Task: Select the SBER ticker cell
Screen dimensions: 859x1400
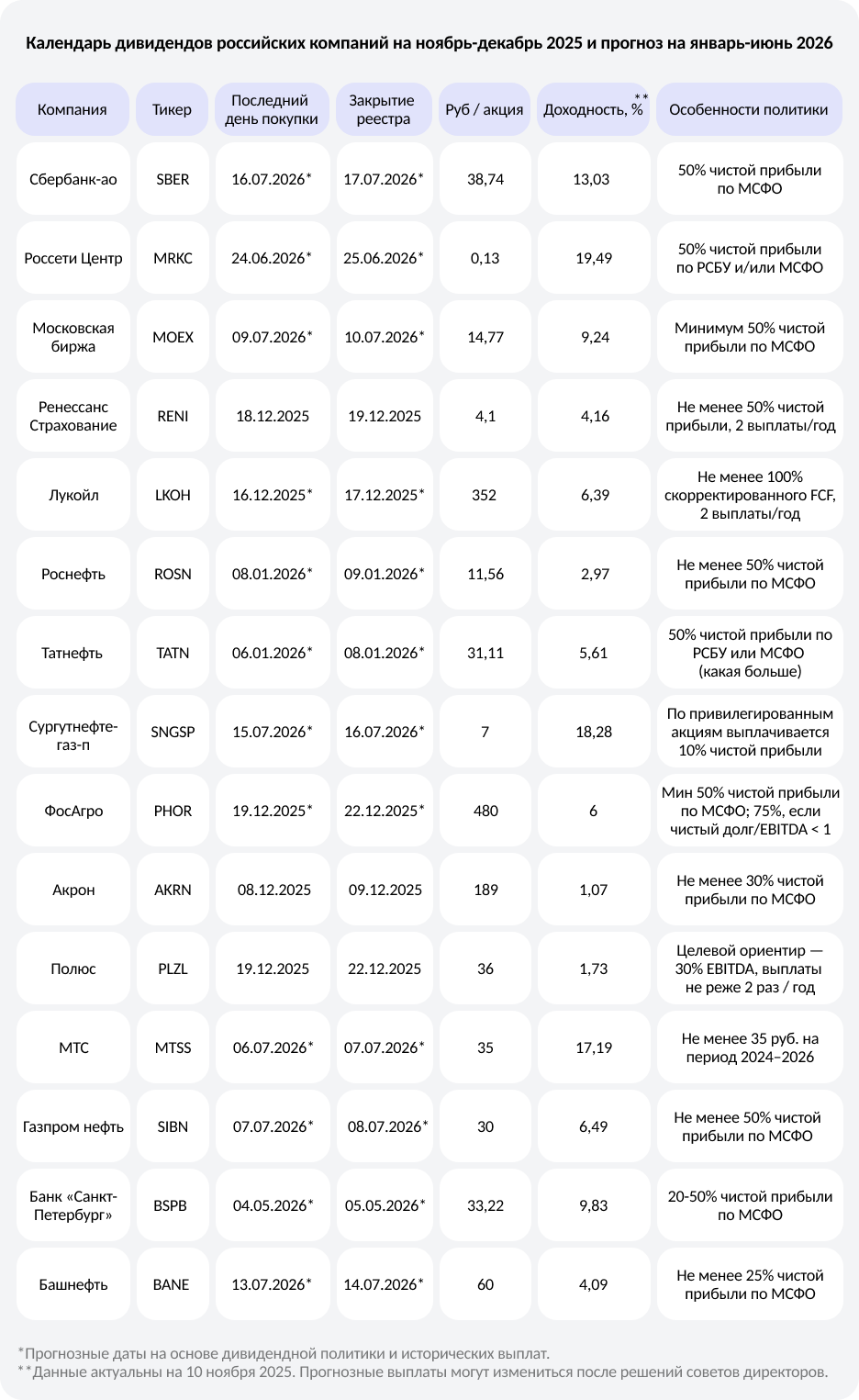Action: point(173,179)
